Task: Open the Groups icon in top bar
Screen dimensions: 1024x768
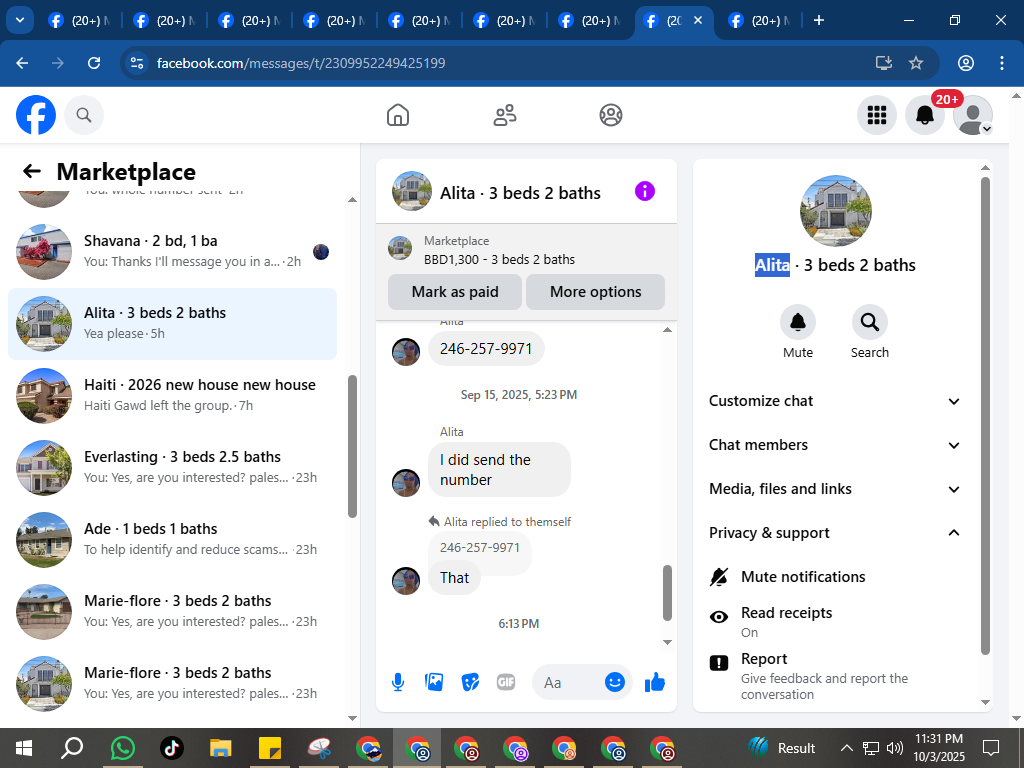Action: (x=611, y=115)
